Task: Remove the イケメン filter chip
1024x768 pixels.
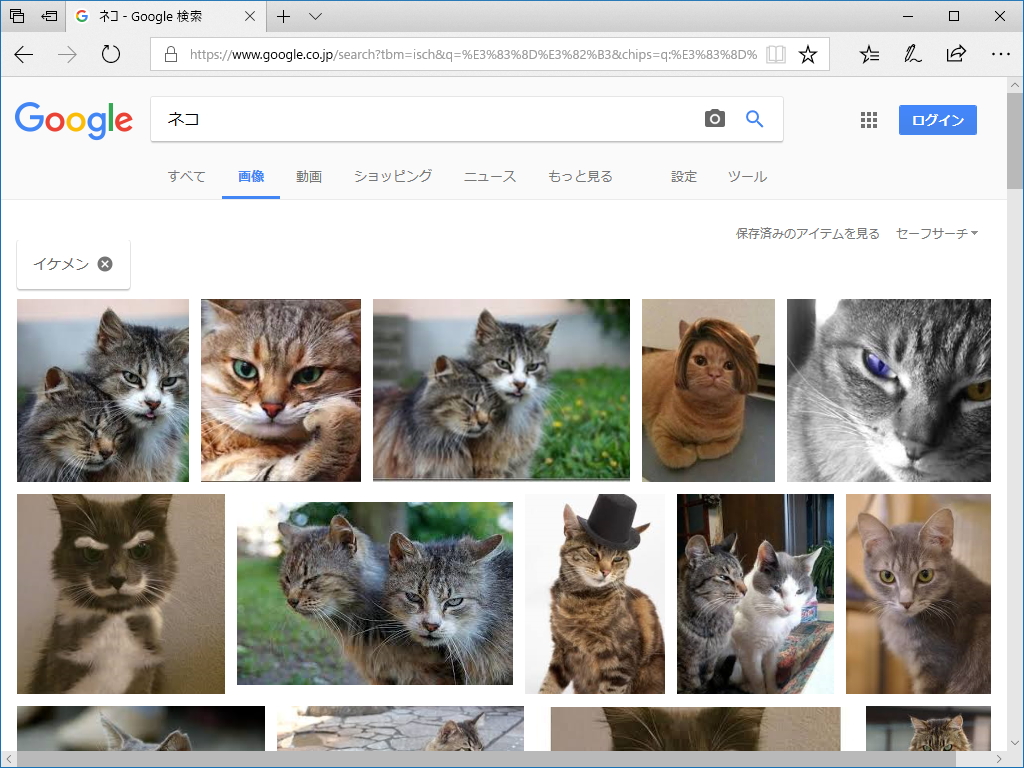Action: click(104, 262)
